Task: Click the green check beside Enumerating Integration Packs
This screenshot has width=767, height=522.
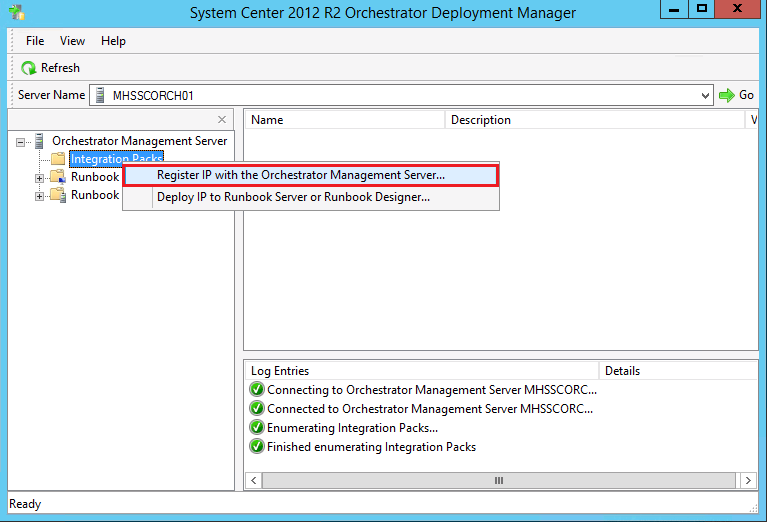Action: [257, 428]
